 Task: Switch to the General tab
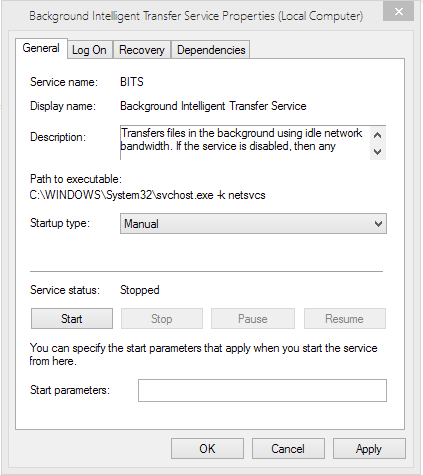click(x=41, y=48)
